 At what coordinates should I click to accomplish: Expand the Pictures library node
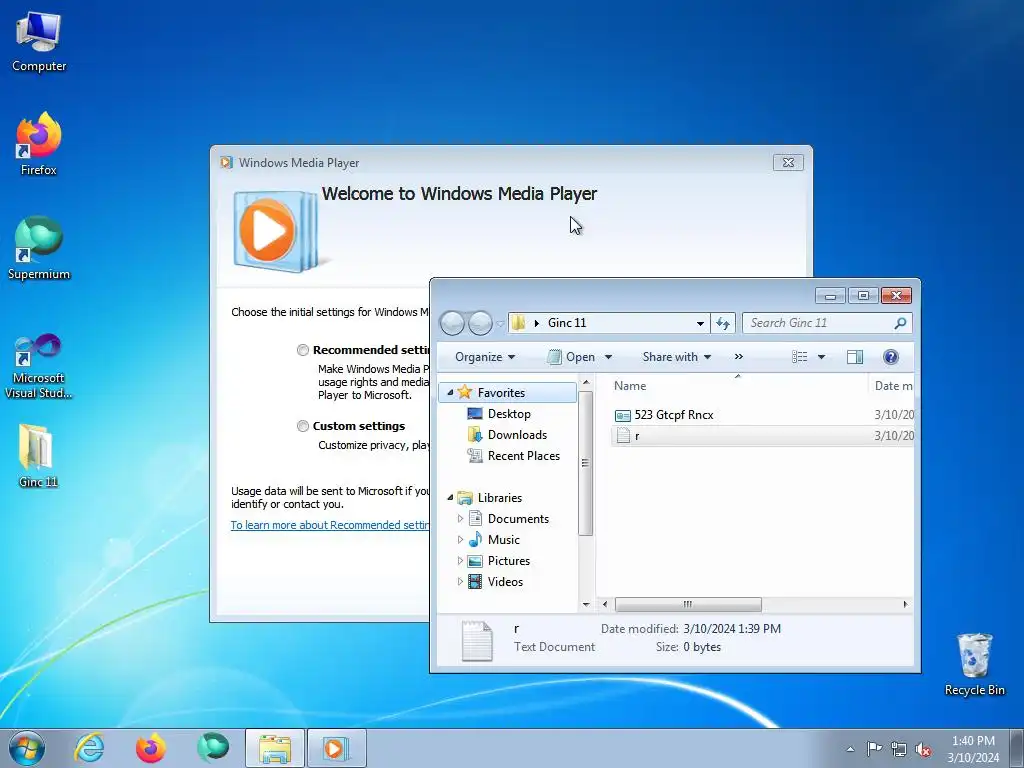click(x=460, y=560)
